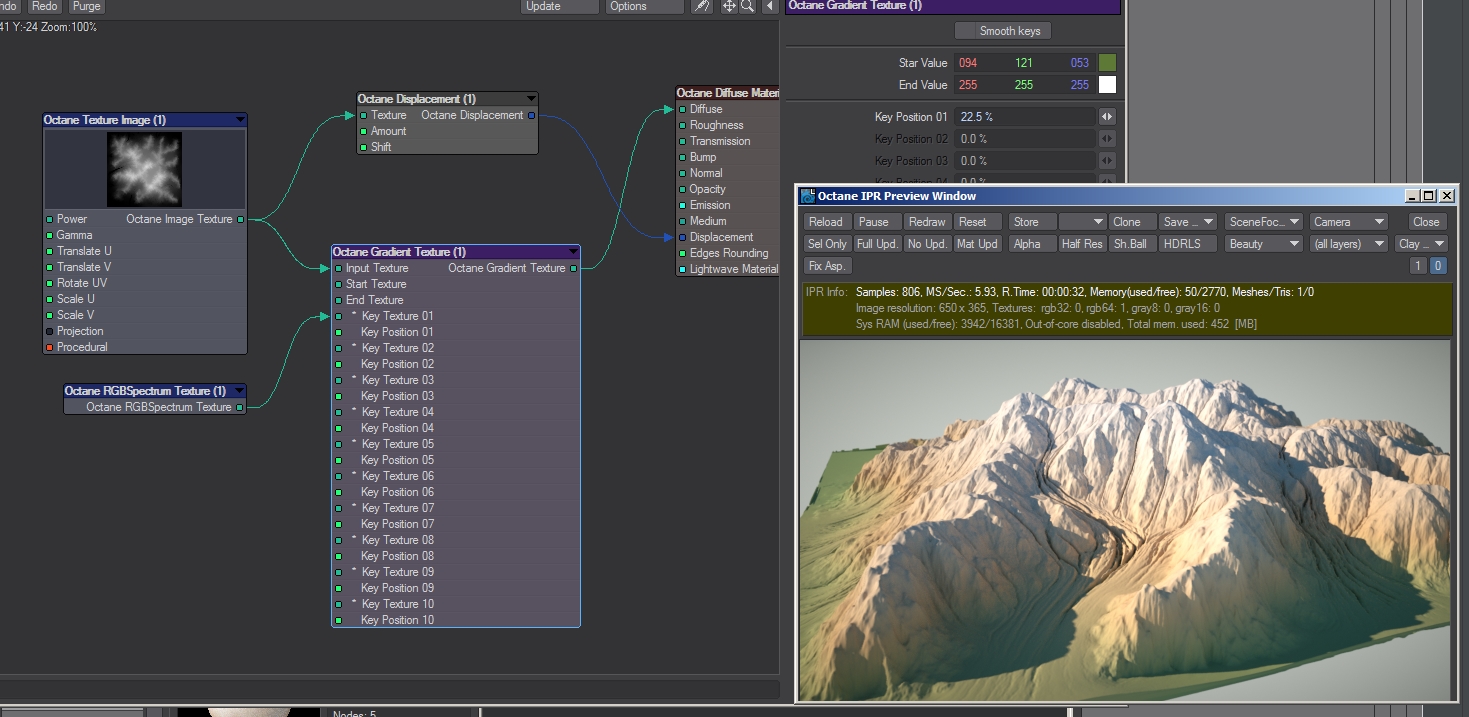Activate the pan/move view icon
The image size is (1469, 717).
coord(729,6)
